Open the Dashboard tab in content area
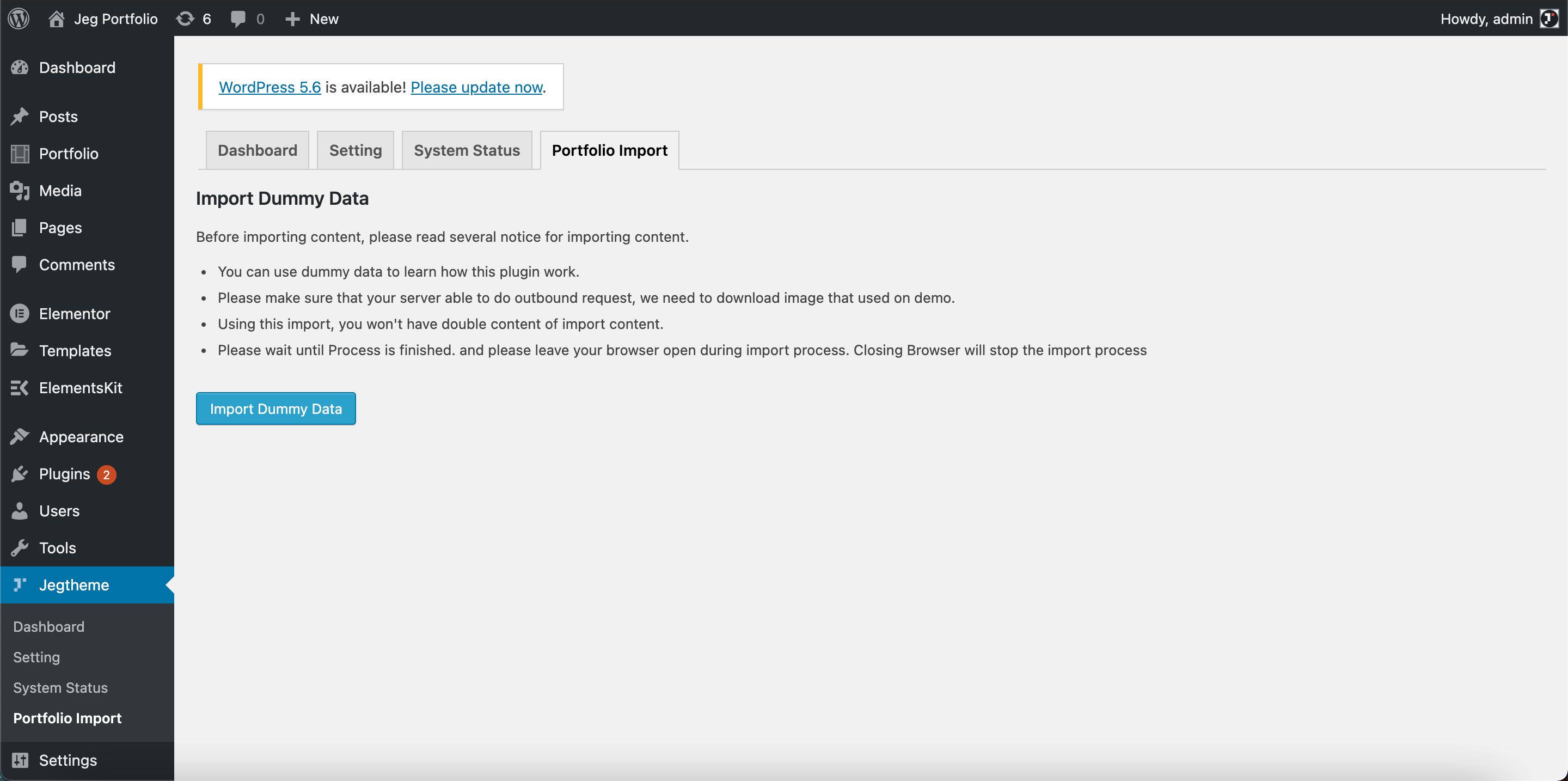This screenshot has height=781, width=1568. [x=258, y=150]
